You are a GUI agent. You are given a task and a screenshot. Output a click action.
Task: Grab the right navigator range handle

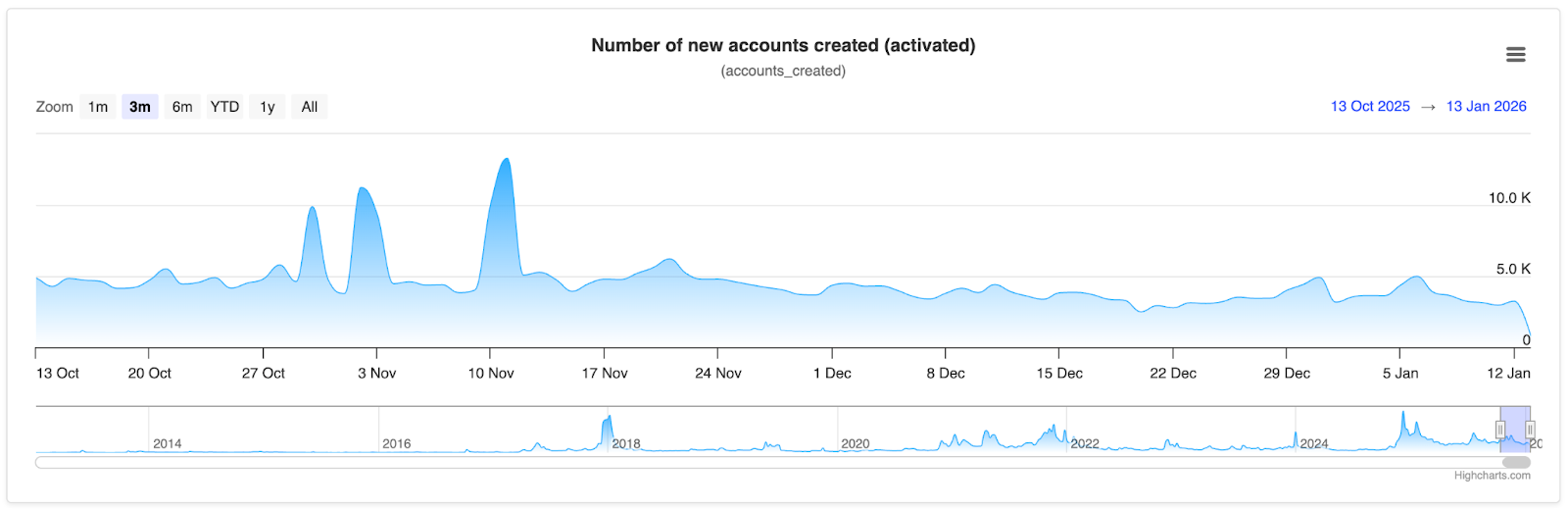[1530, 430]
